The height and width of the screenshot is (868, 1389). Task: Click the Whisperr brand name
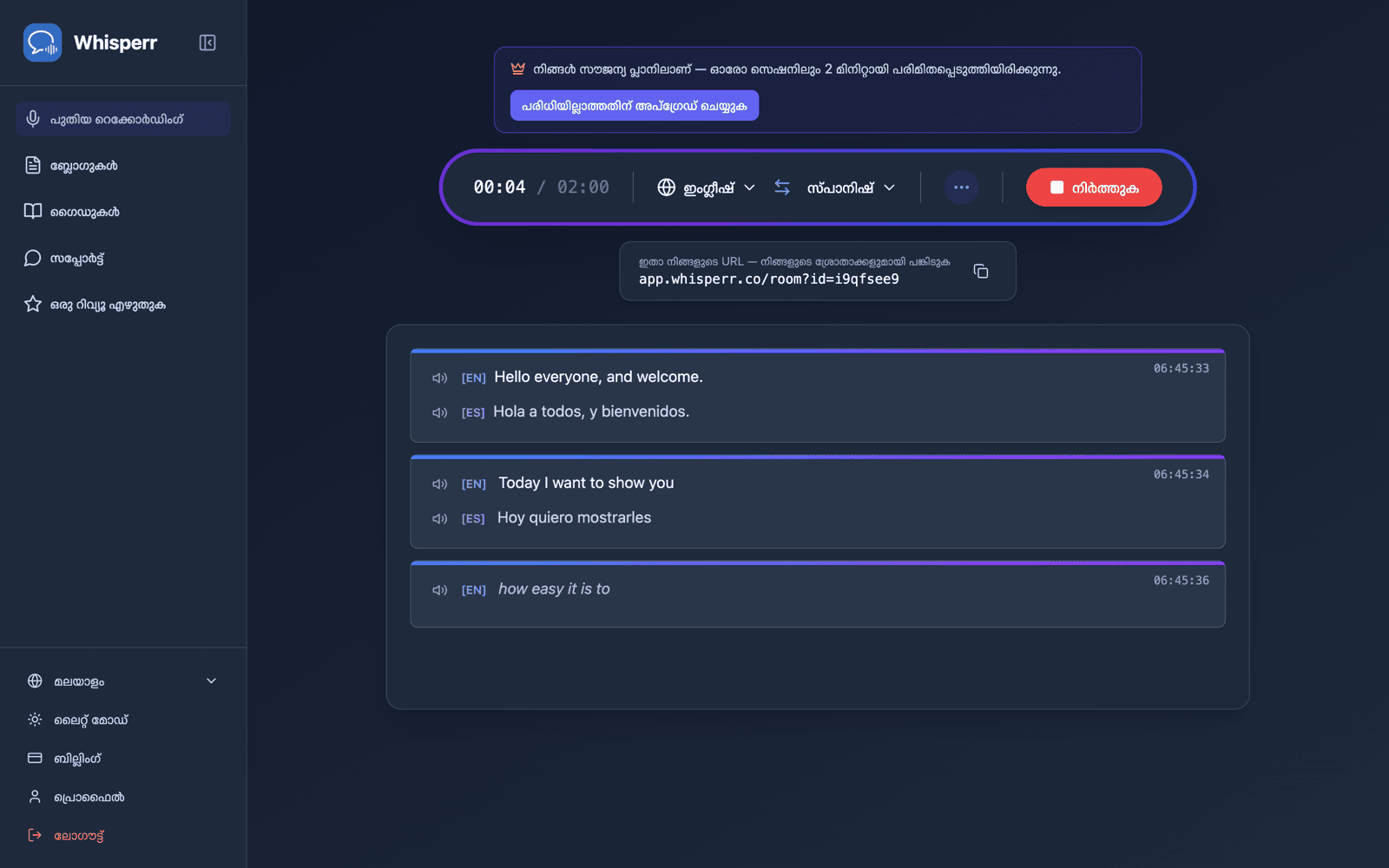(115, 43)
